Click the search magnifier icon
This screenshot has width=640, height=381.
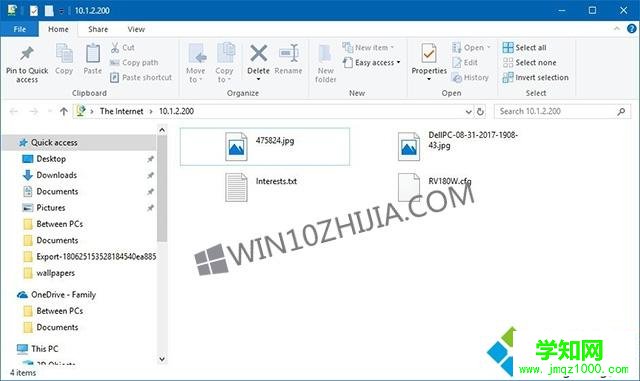(x=621, y=111)
